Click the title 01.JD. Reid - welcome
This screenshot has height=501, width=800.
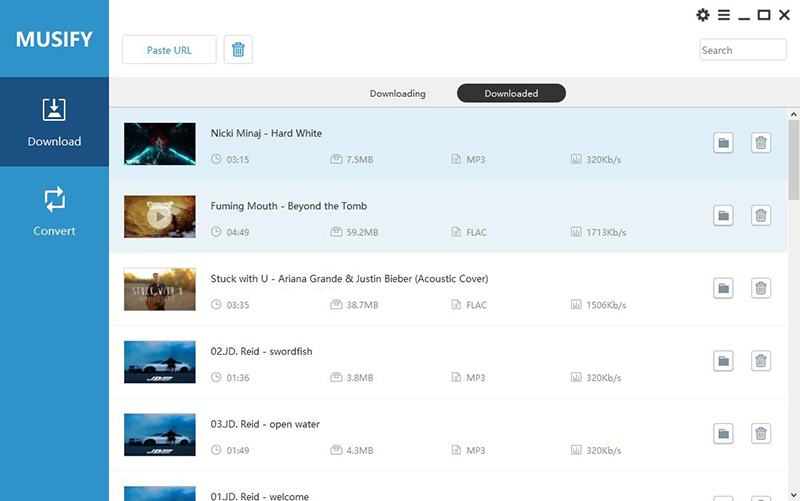pyautogui.click(x=260, y=496)
